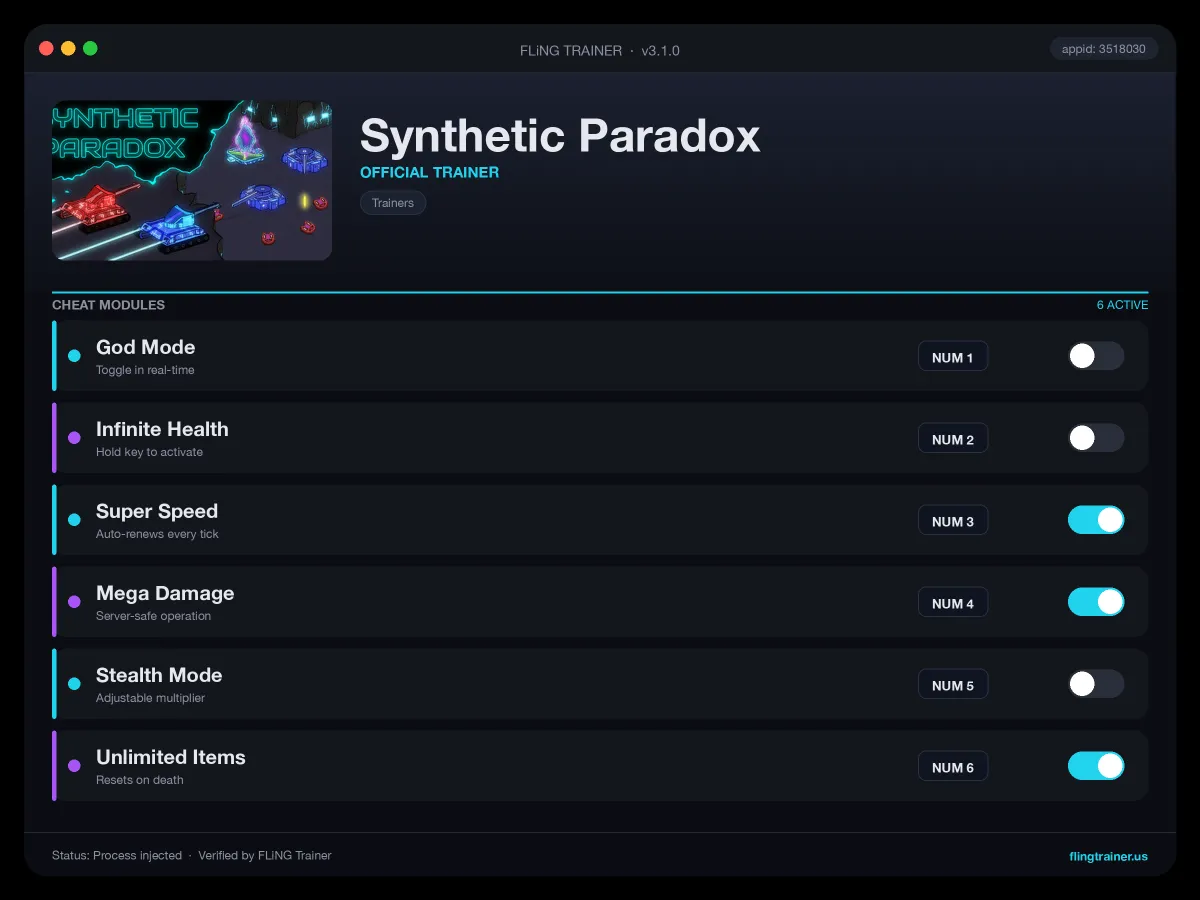Turn on the Stealth Mode switch
Image resolution: width=1200 pixels, height=900 pixels.
pos(1096,684)
